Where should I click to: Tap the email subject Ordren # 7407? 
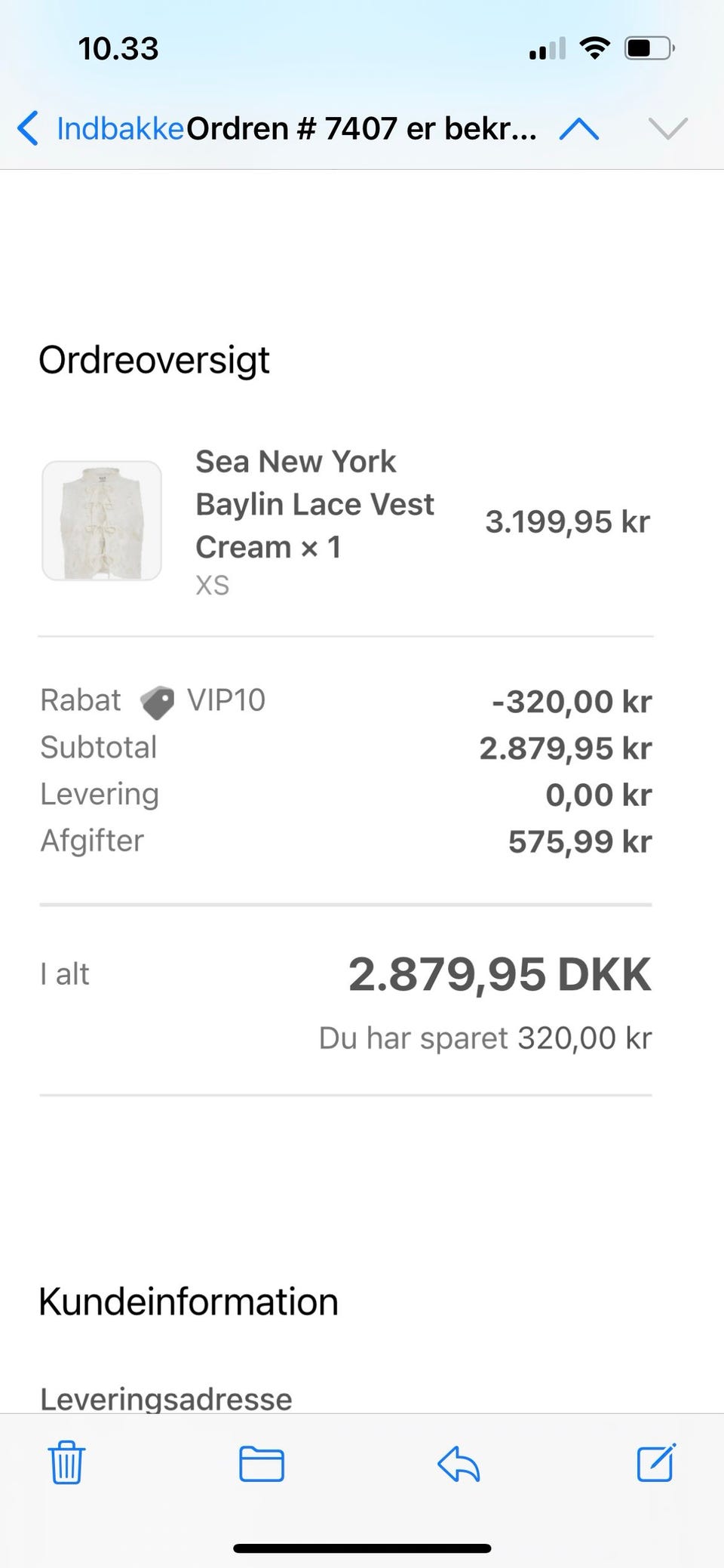tap(361, 129)
